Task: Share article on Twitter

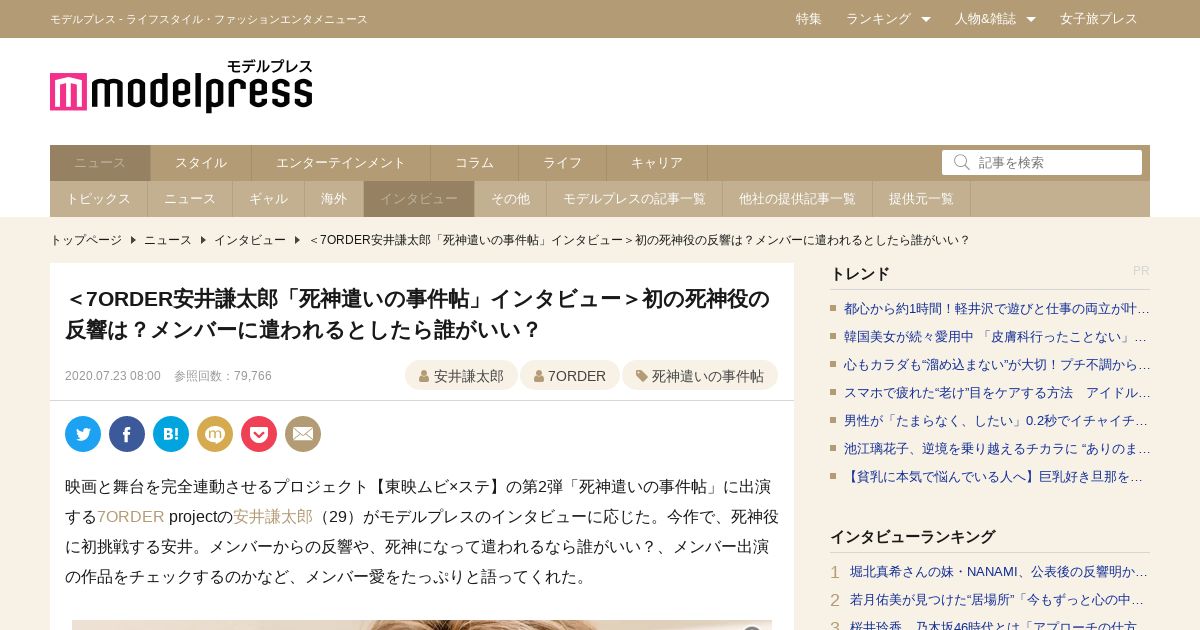Action: click(x=83, y=434)
